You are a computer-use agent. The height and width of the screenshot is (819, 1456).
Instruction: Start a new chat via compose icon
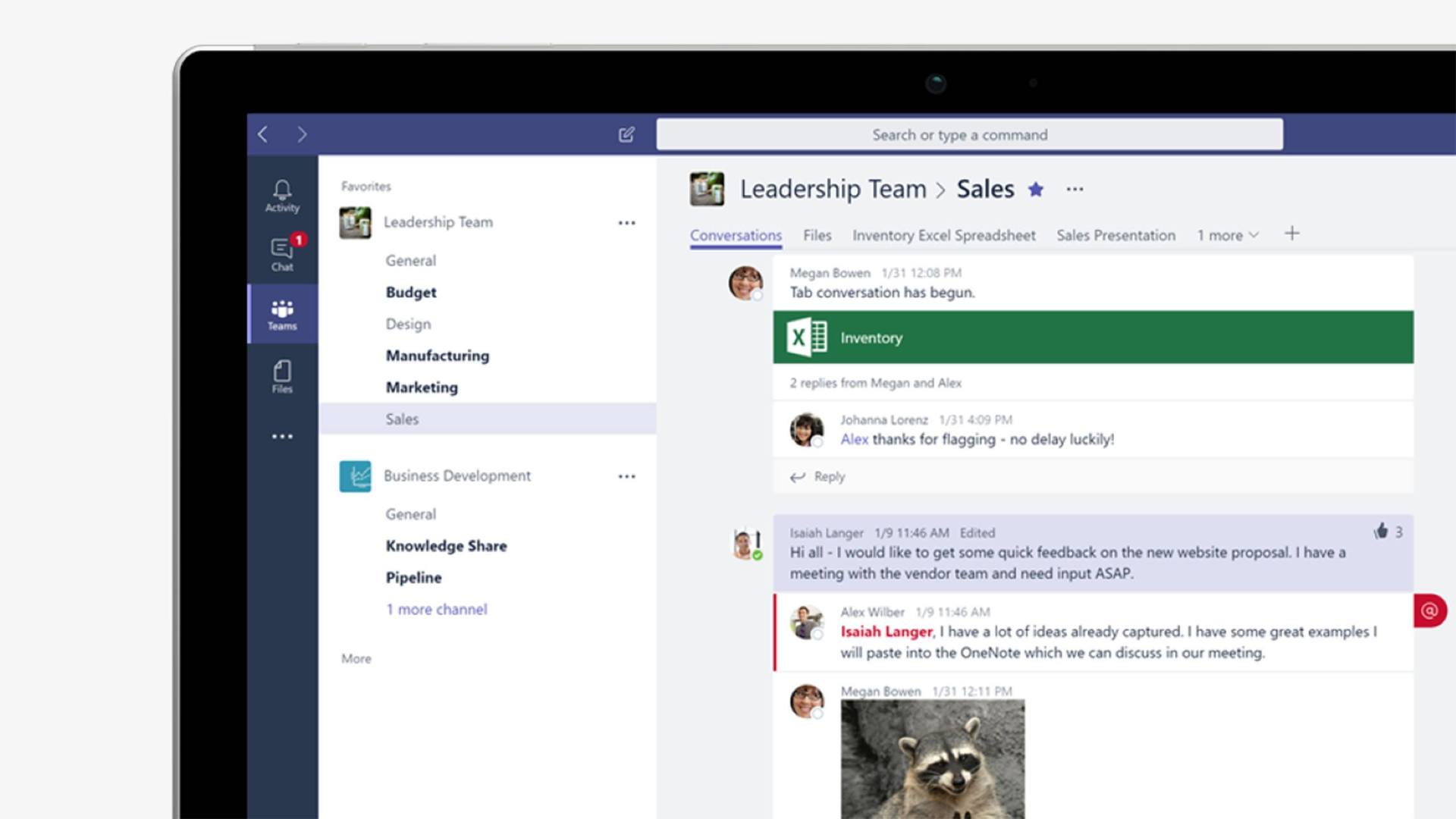point(626,135)
